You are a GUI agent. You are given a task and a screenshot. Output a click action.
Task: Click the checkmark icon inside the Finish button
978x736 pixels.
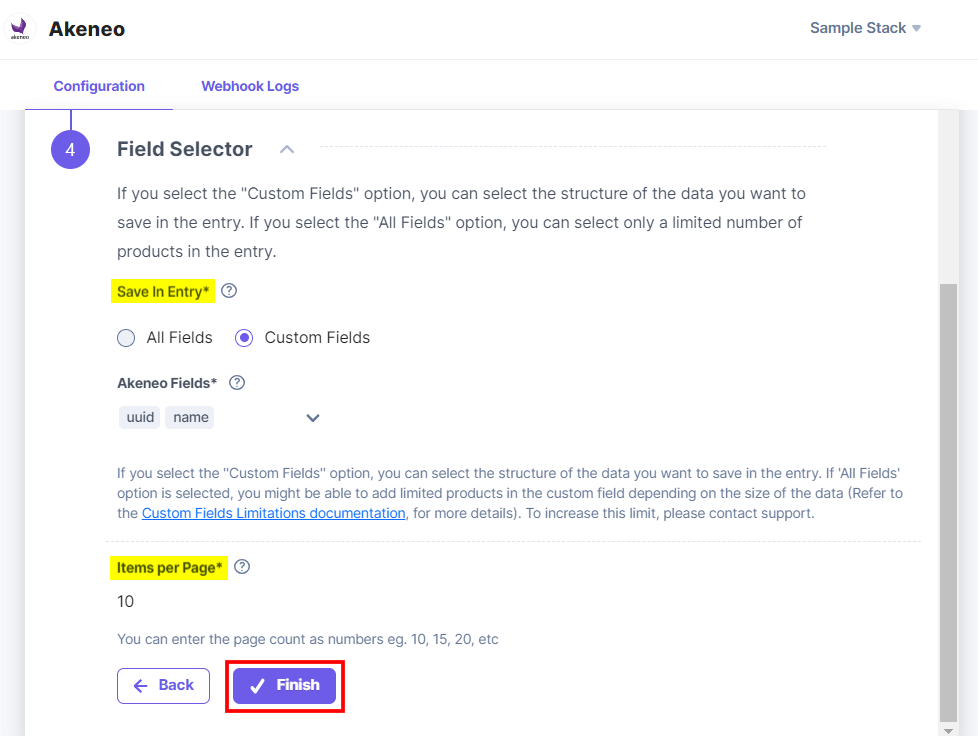pos(259,685)
